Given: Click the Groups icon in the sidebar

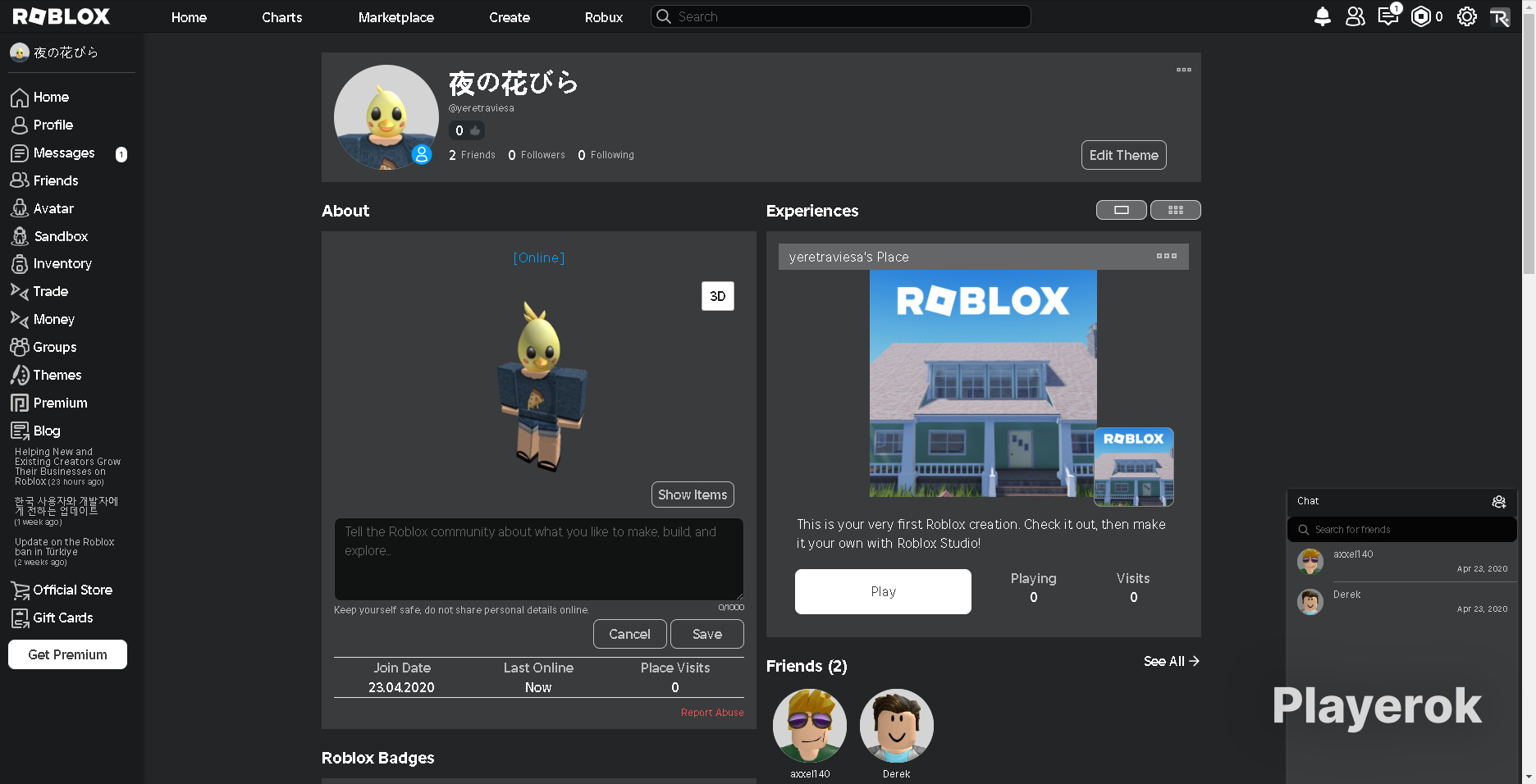Looking at the screenshot, I should tap(20, 347).
